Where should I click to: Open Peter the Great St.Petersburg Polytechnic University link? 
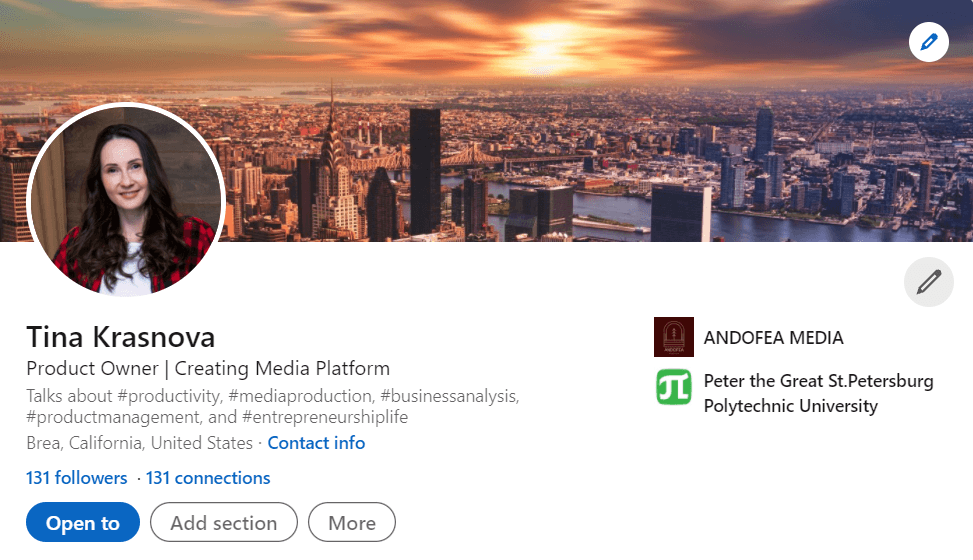coord(818,393)
